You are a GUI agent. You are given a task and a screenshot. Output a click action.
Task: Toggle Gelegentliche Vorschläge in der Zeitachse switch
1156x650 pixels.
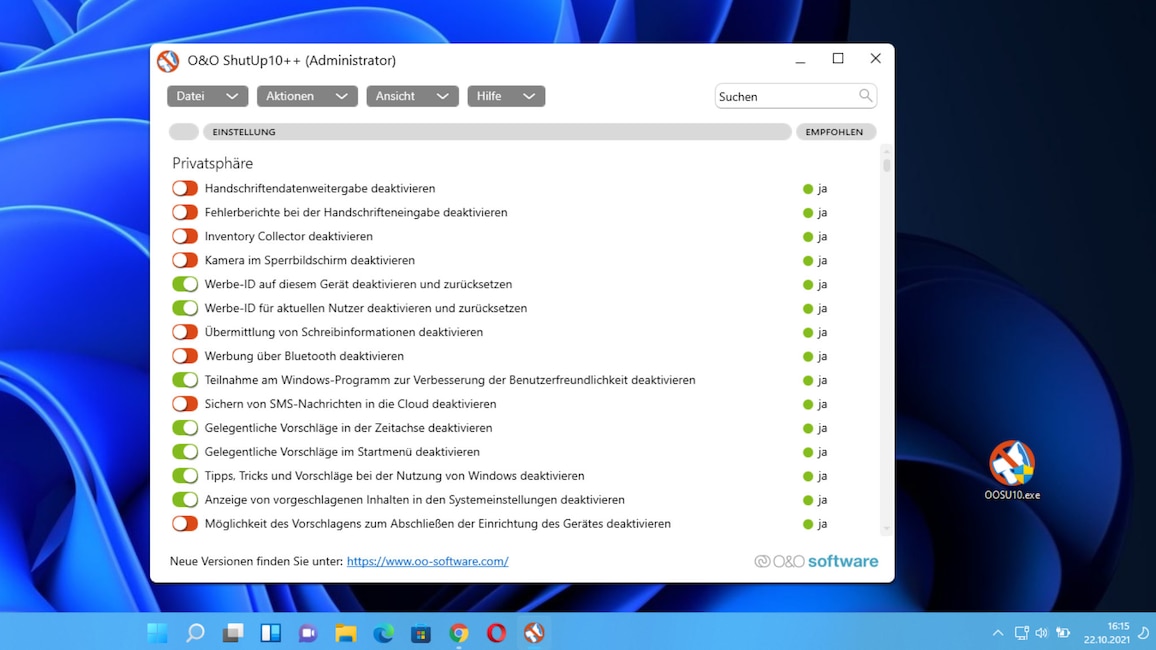click(x=185, y=427)
